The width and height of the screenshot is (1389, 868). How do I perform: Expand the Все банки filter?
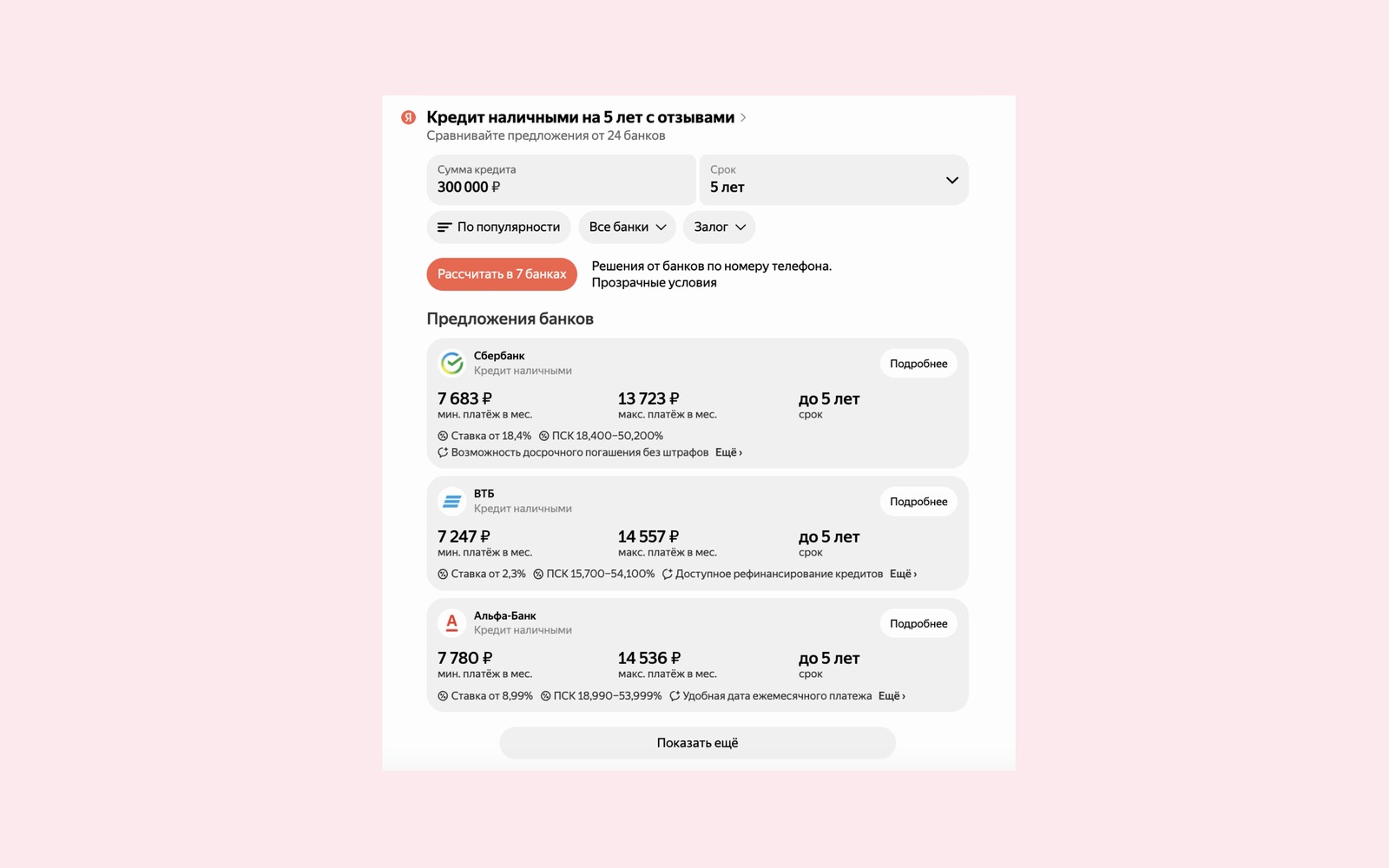627,227
